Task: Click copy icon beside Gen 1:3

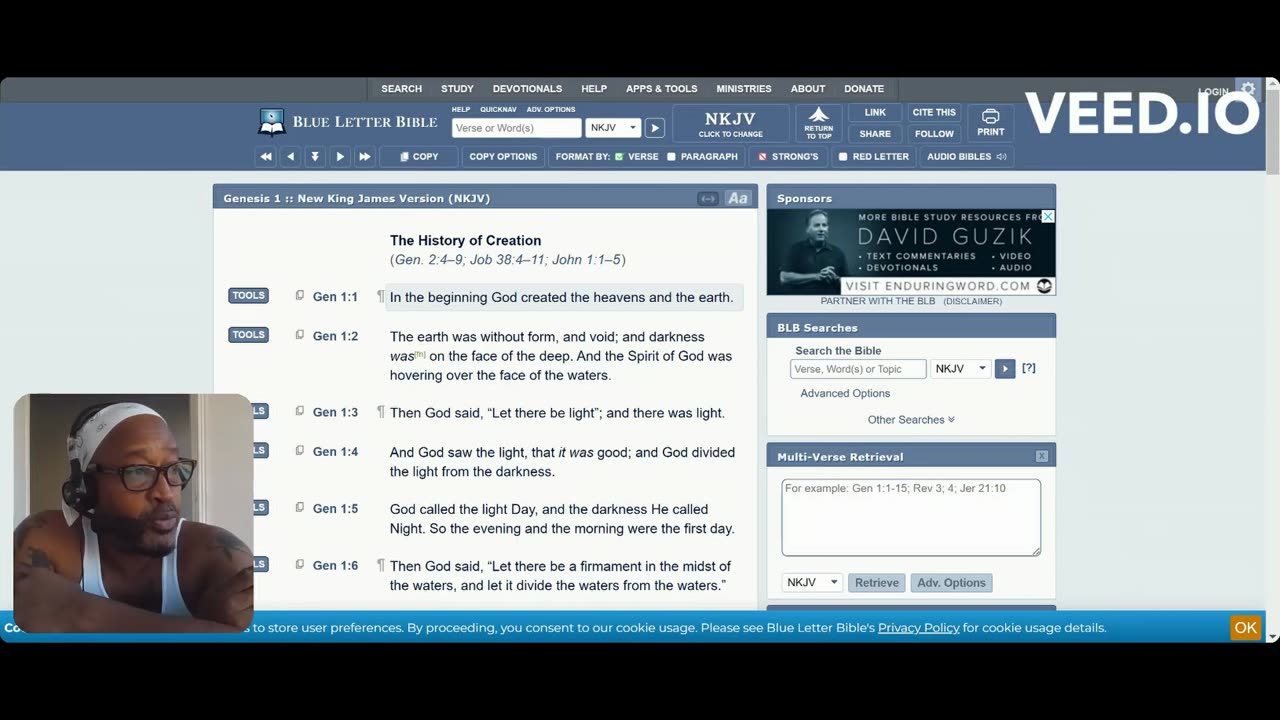Action: click(x=299, y=411)
